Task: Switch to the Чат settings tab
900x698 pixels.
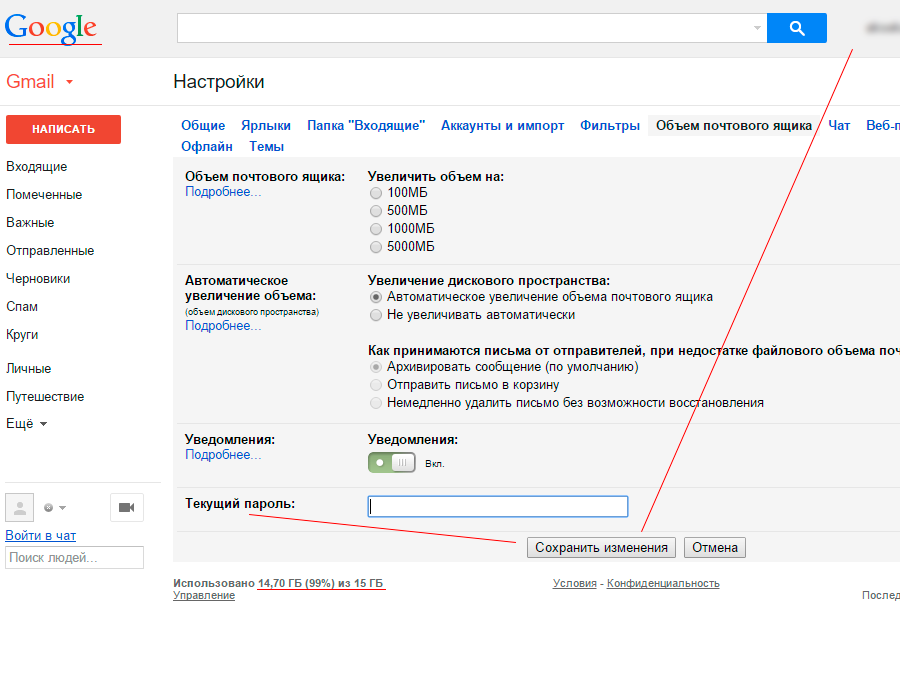Action: 839,126
